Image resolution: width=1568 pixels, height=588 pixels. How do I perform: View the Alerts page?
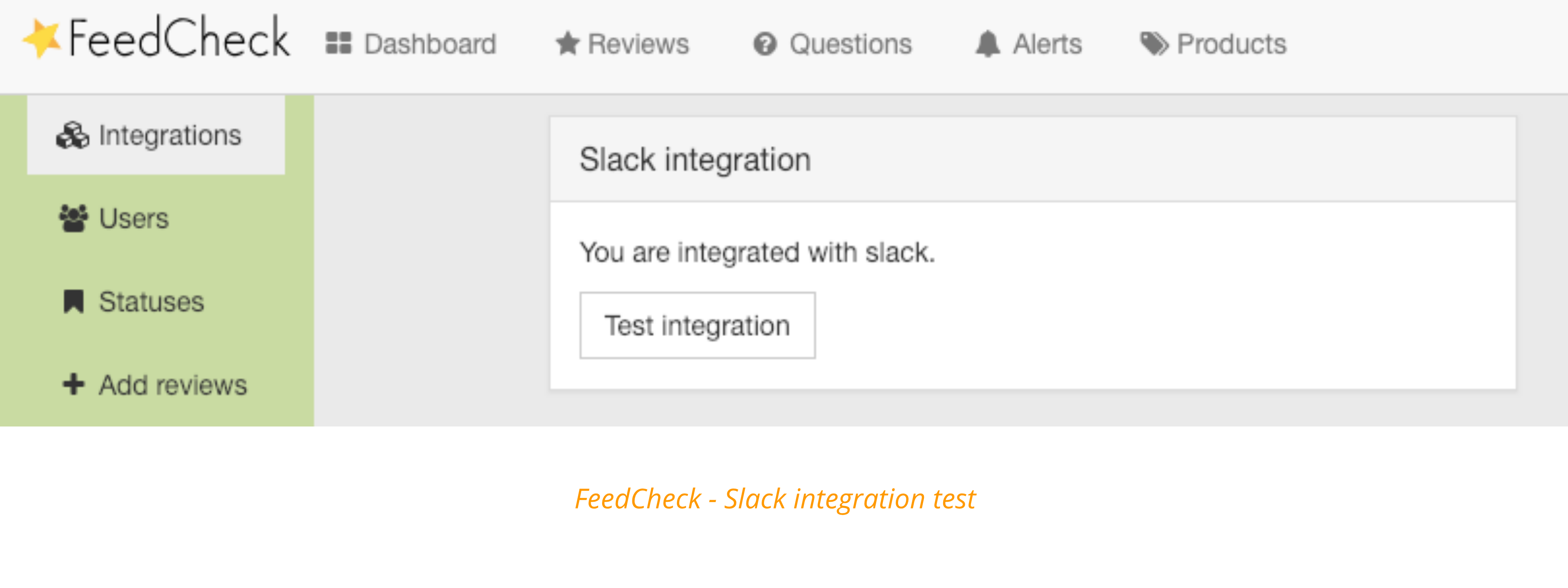click(1029, 44)
